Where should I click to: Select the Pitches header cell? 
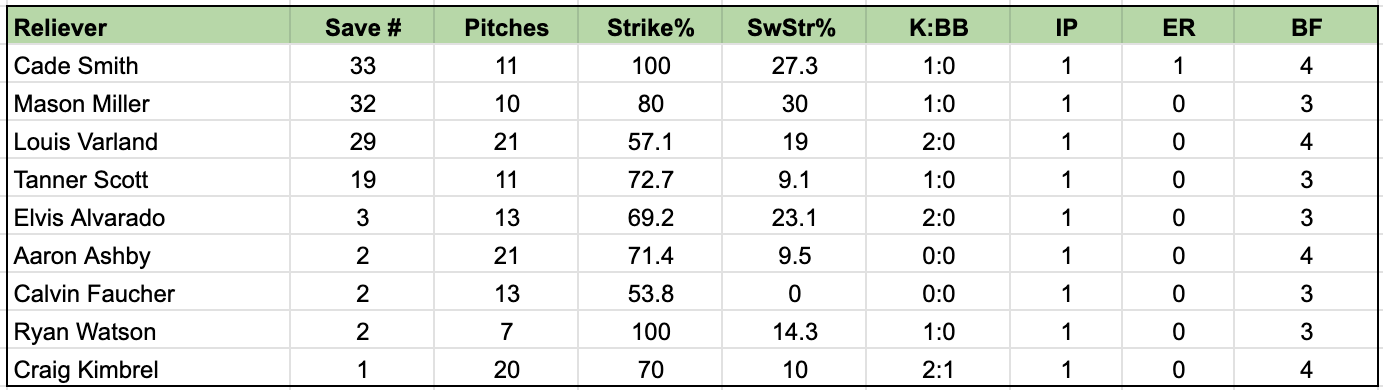[507, 27]
